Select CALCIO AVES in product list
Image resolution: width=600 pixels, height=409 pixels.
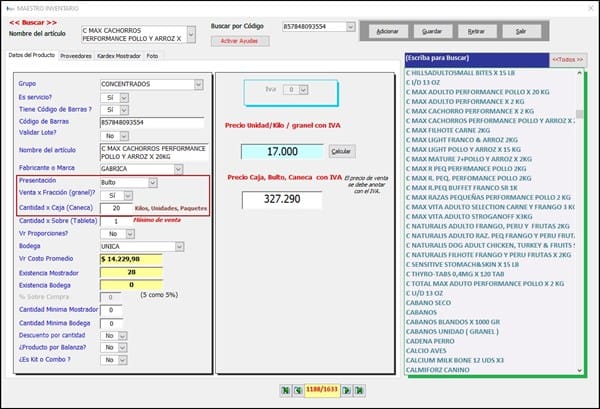[x=426, y=350]
